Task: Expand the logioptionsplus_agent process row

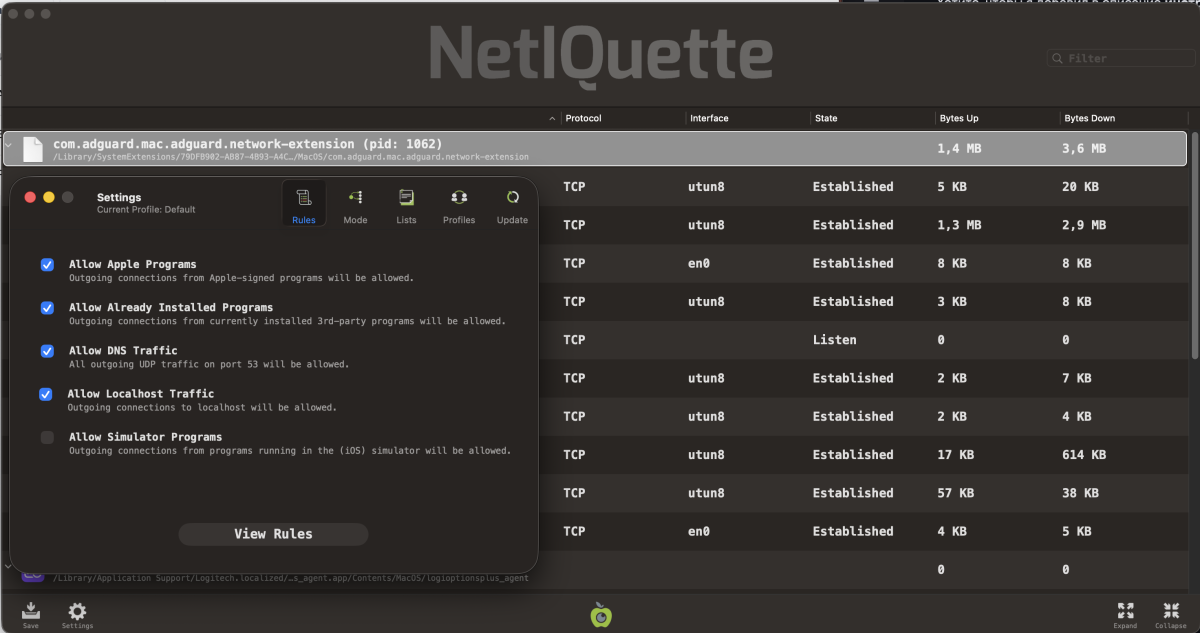Action: (x=9, y=566)
